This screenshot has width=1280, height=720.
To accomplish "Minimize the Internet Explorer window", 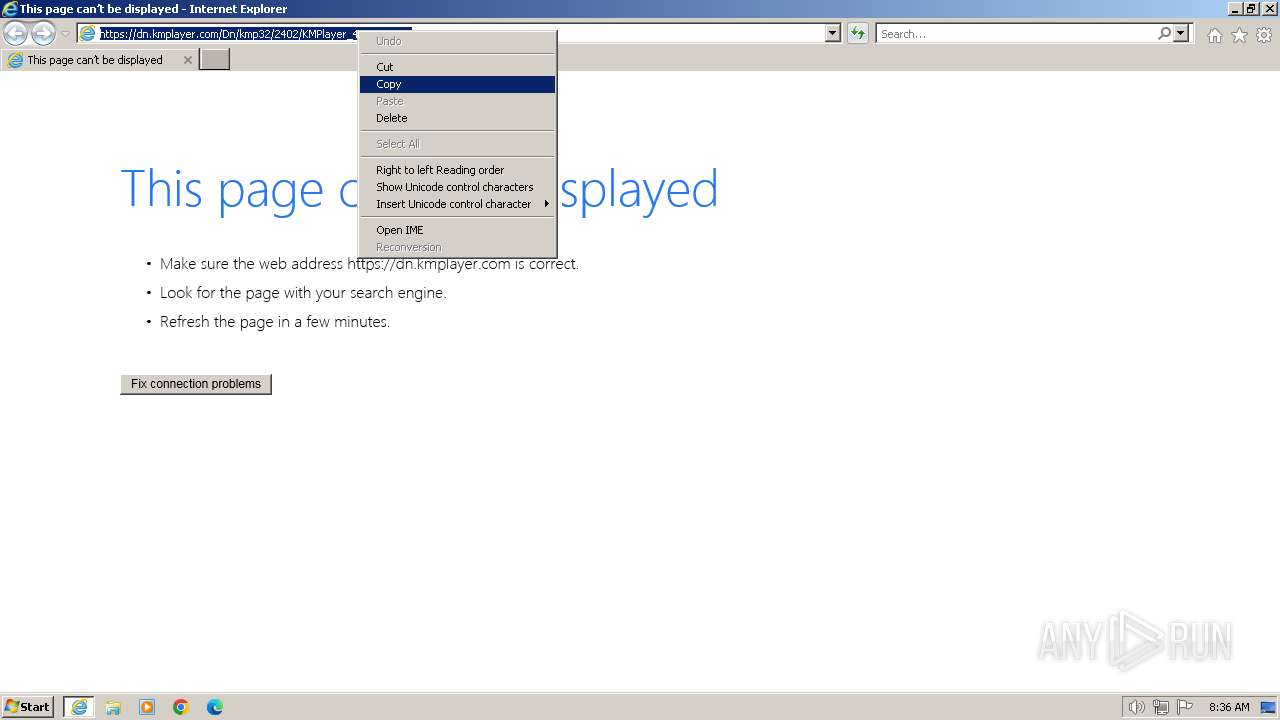I will click(x=1236, y=8).
